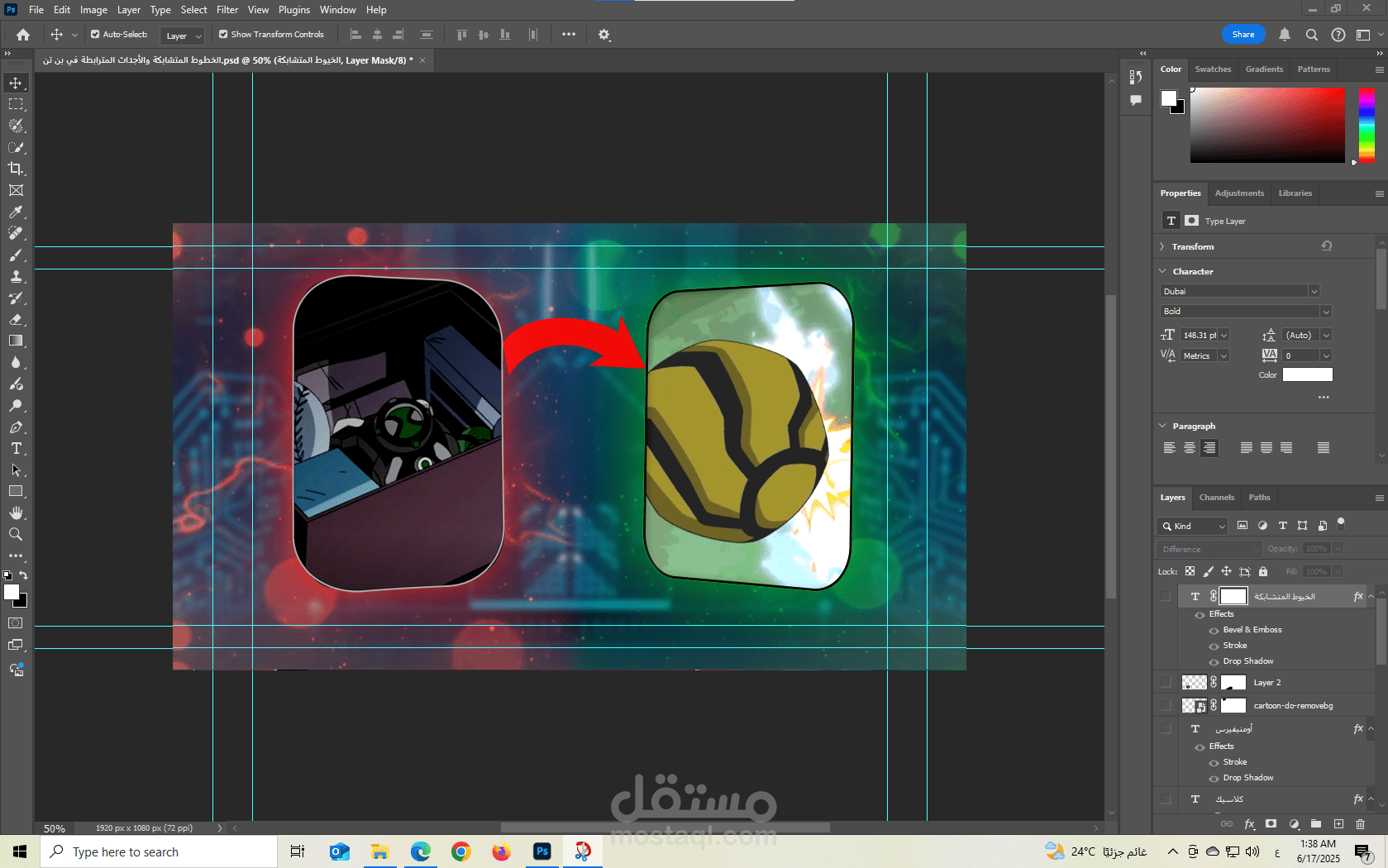Open the Kind filter dropdown

click(1192, 527)
